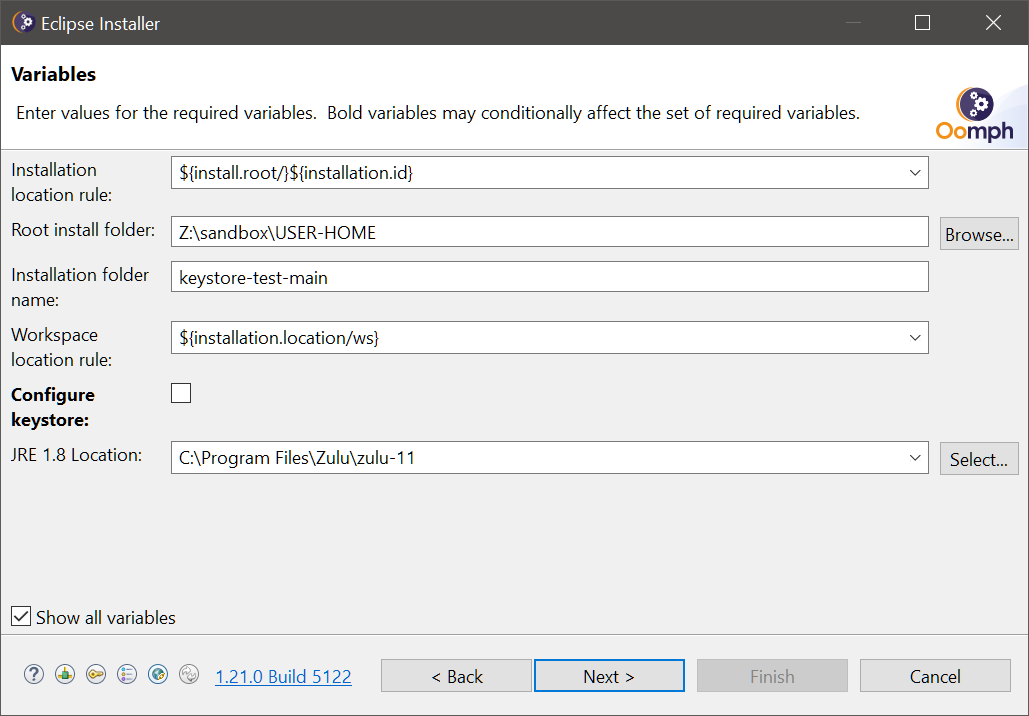The image size is (1029, 716).
Task: Click the 'Configure keystore:' bold label
Action: pyautogui.click(x=53, y=407)
